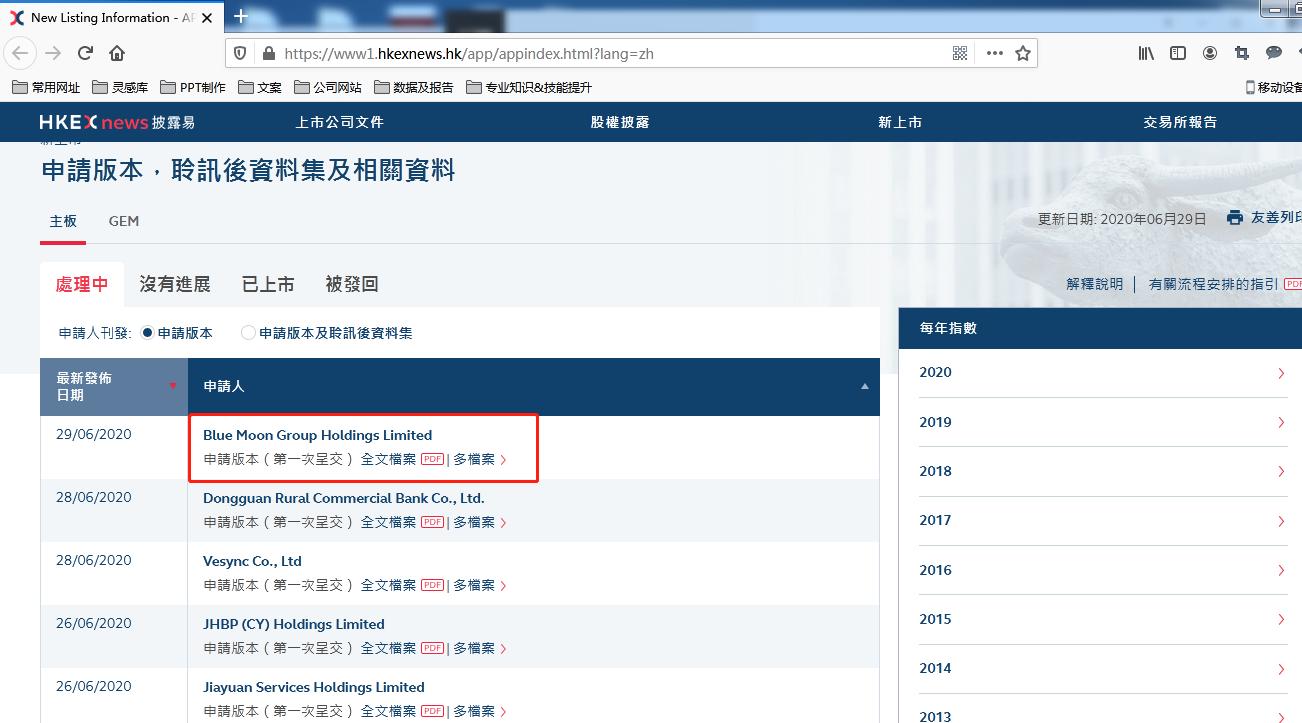The width and height of the screenshot is (1302, 723).
Task: Open the 数据及报告 bookmarks folder
Action: (x=414, y=87)
